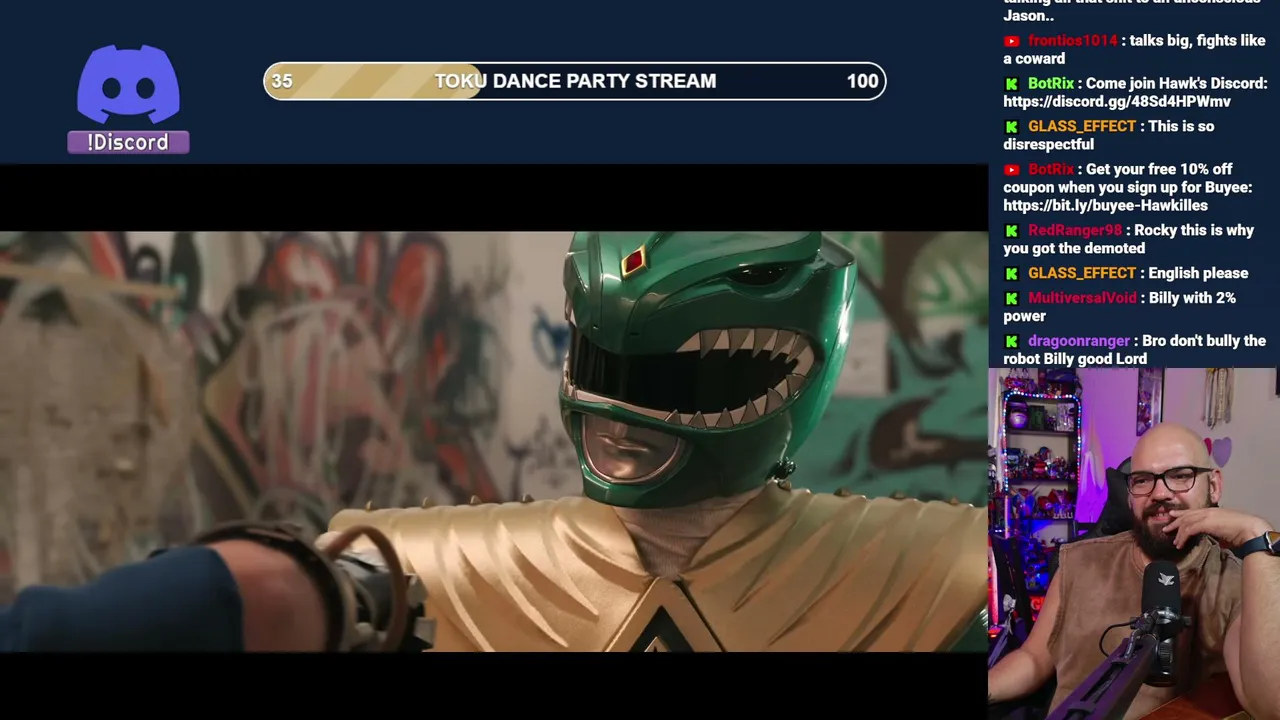The height and width of the screenshot is (720, 1280).
Task: Open dragoonranger's chat username
Action: (x=1078, y=342)
